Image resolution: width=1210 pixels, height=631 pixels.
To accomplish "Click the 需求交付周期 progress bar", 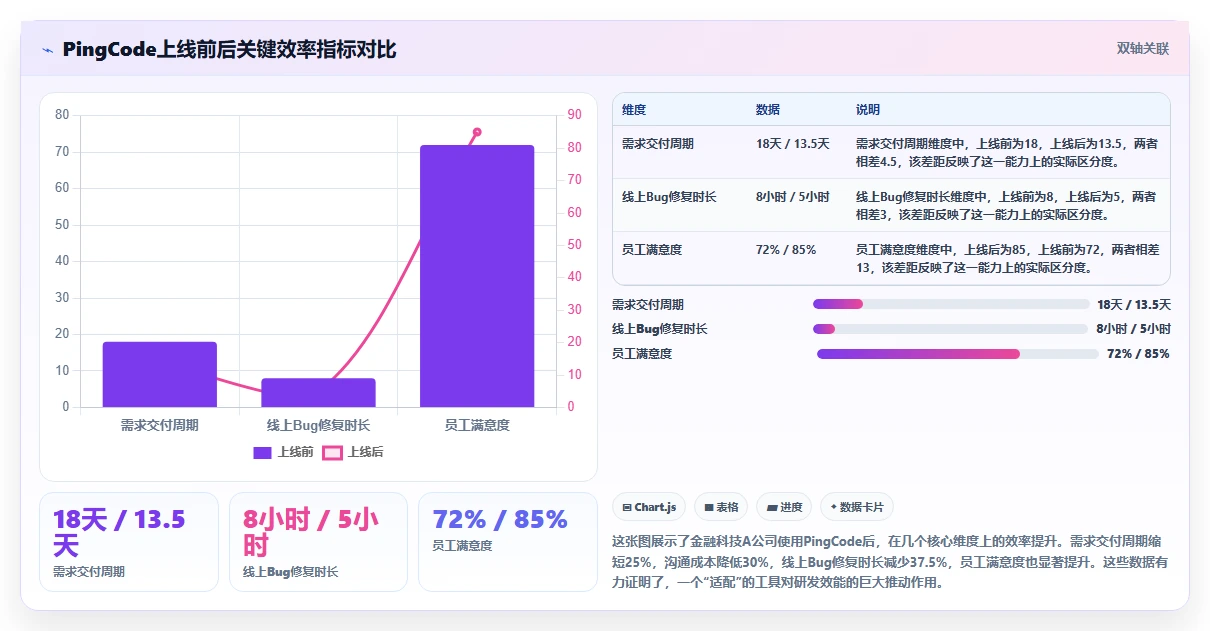I will pyautogui.click(x=951, y=304).
